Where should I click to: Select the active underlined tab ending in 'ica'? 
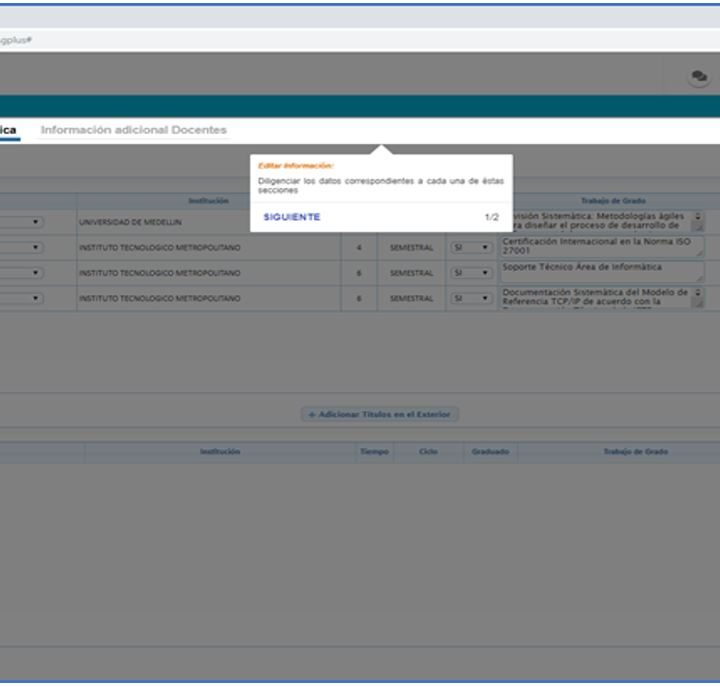[x=9, y=131]
